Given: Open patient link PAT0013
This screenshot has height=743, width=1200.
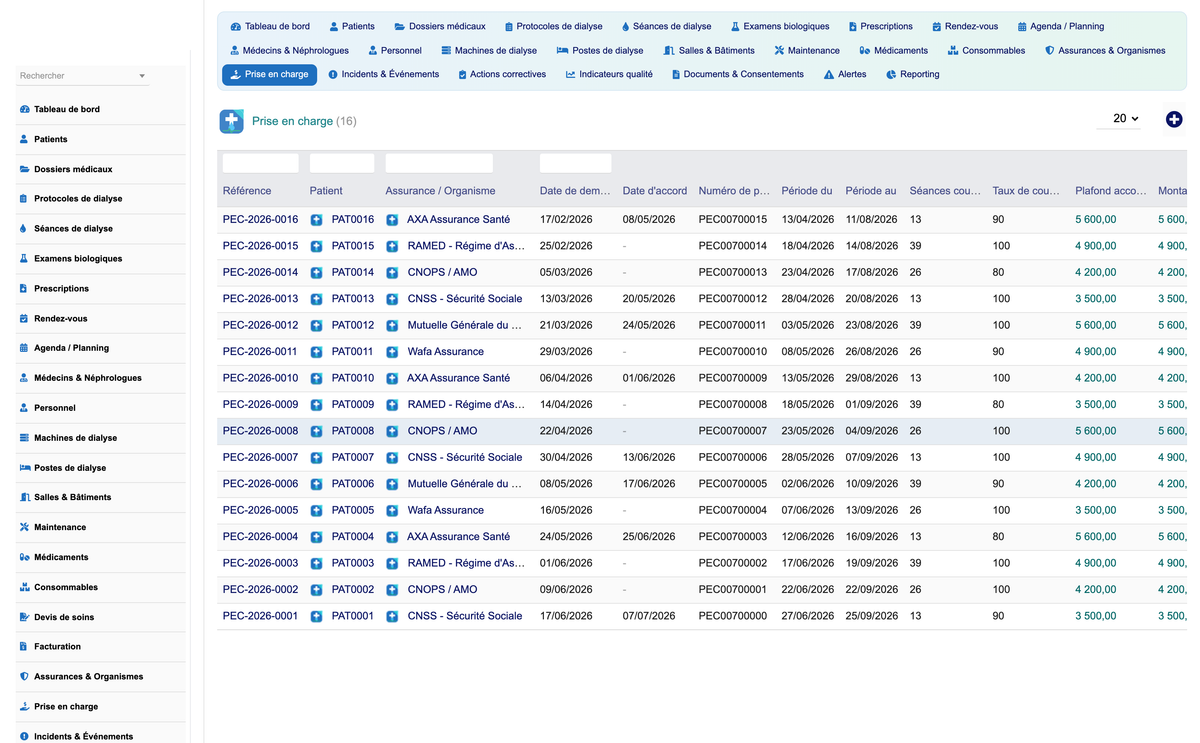Looking at the screenshot, I should 353,299.
